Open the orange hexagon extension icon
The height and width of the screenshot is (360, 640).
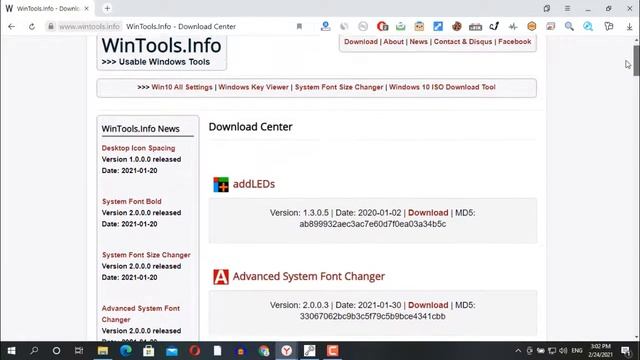pyautogui.click(x=531, y=27)
